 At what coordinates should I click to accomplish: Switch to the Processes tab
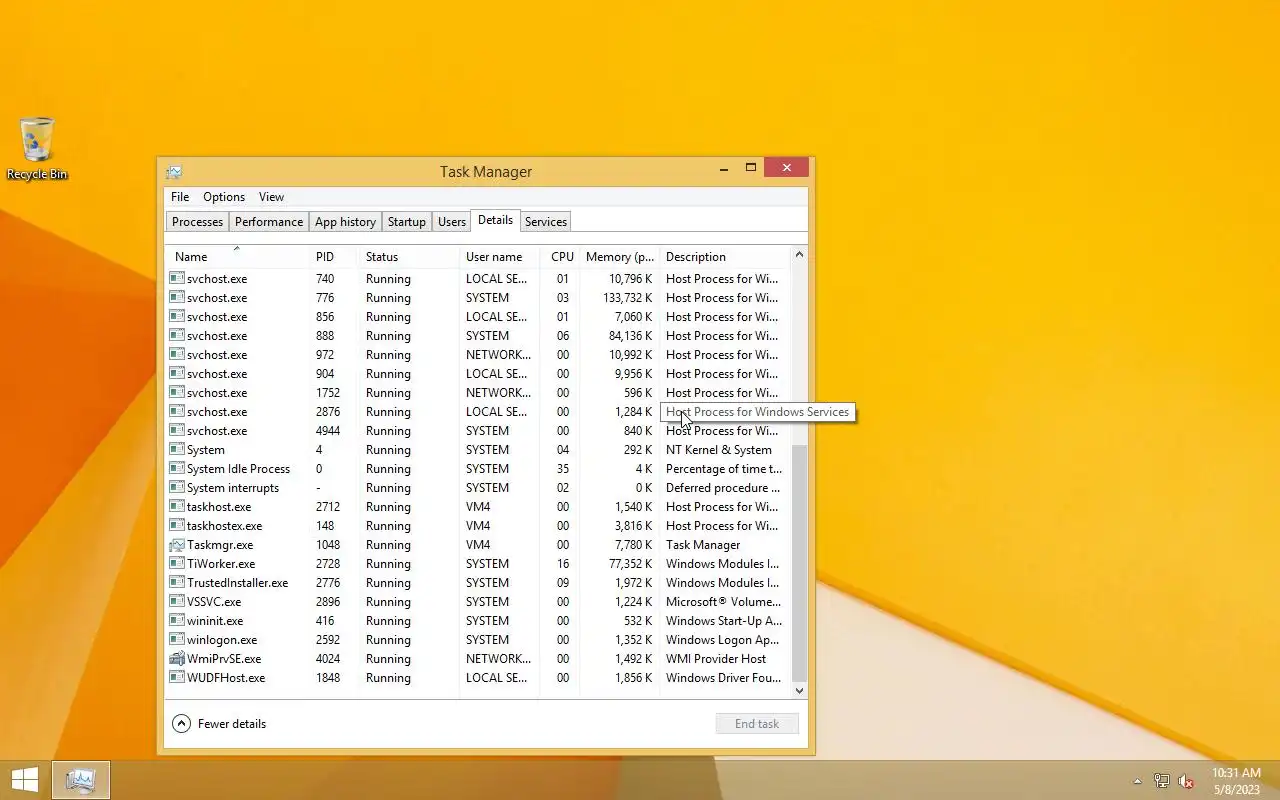tap(197, 222)
